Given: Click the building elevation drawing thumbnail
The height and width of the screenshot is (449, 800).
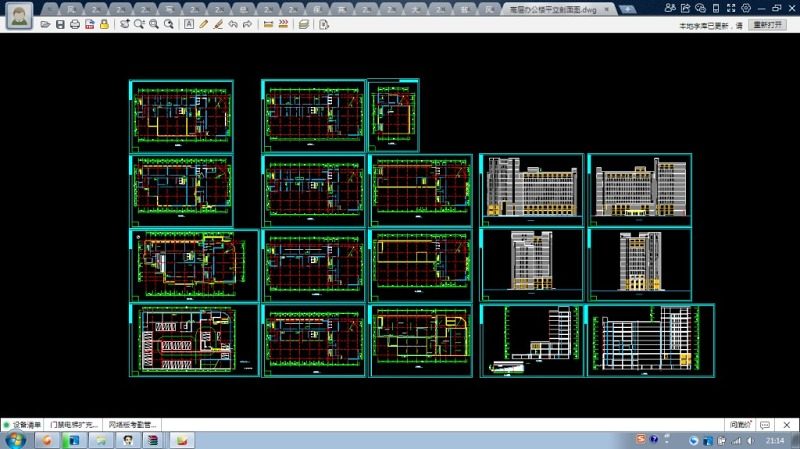Looking at the screenshot, I should [531, 190].
